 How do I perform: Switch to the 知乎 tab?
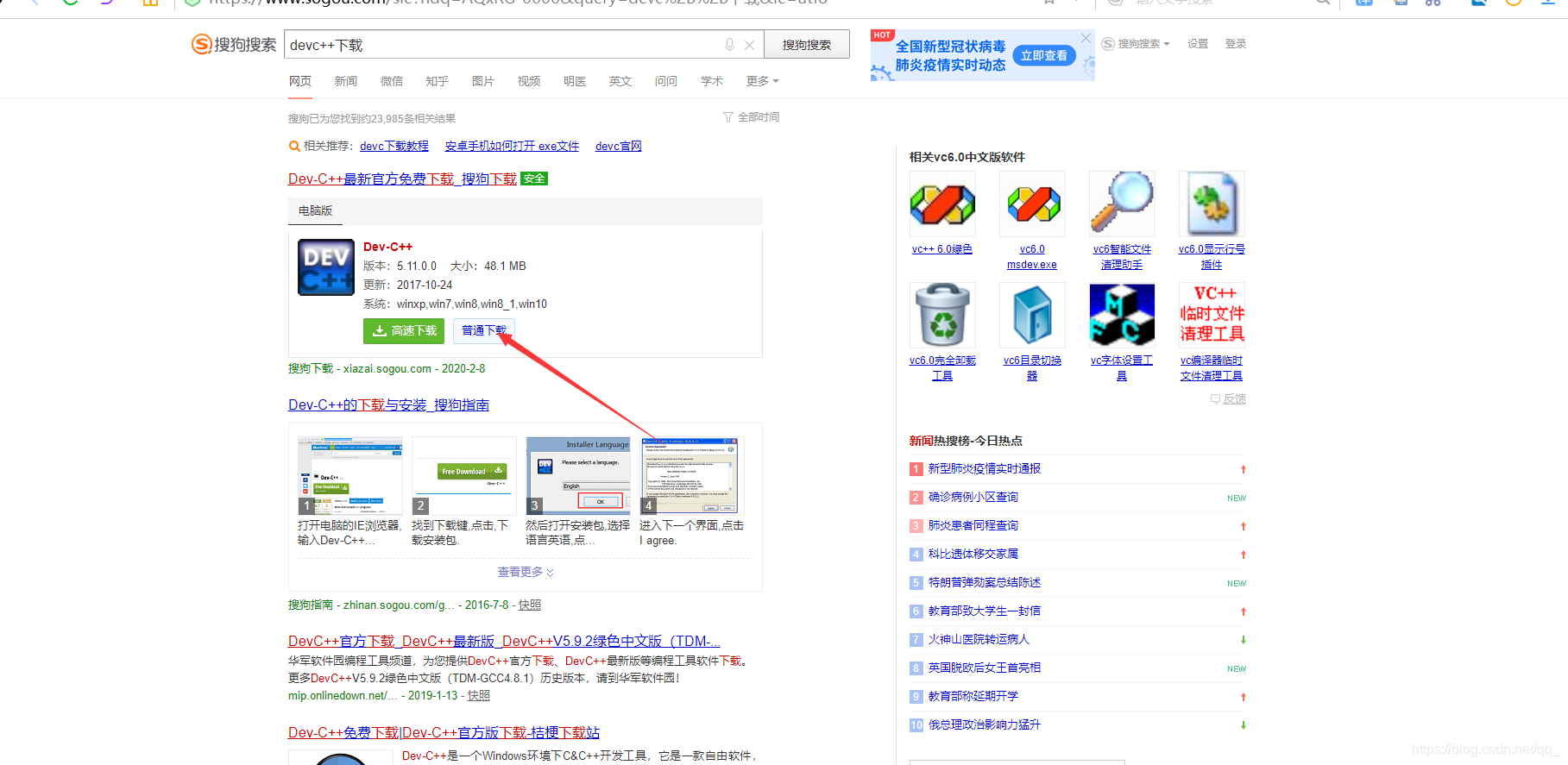pyautogui.click(x=438, y=81)
